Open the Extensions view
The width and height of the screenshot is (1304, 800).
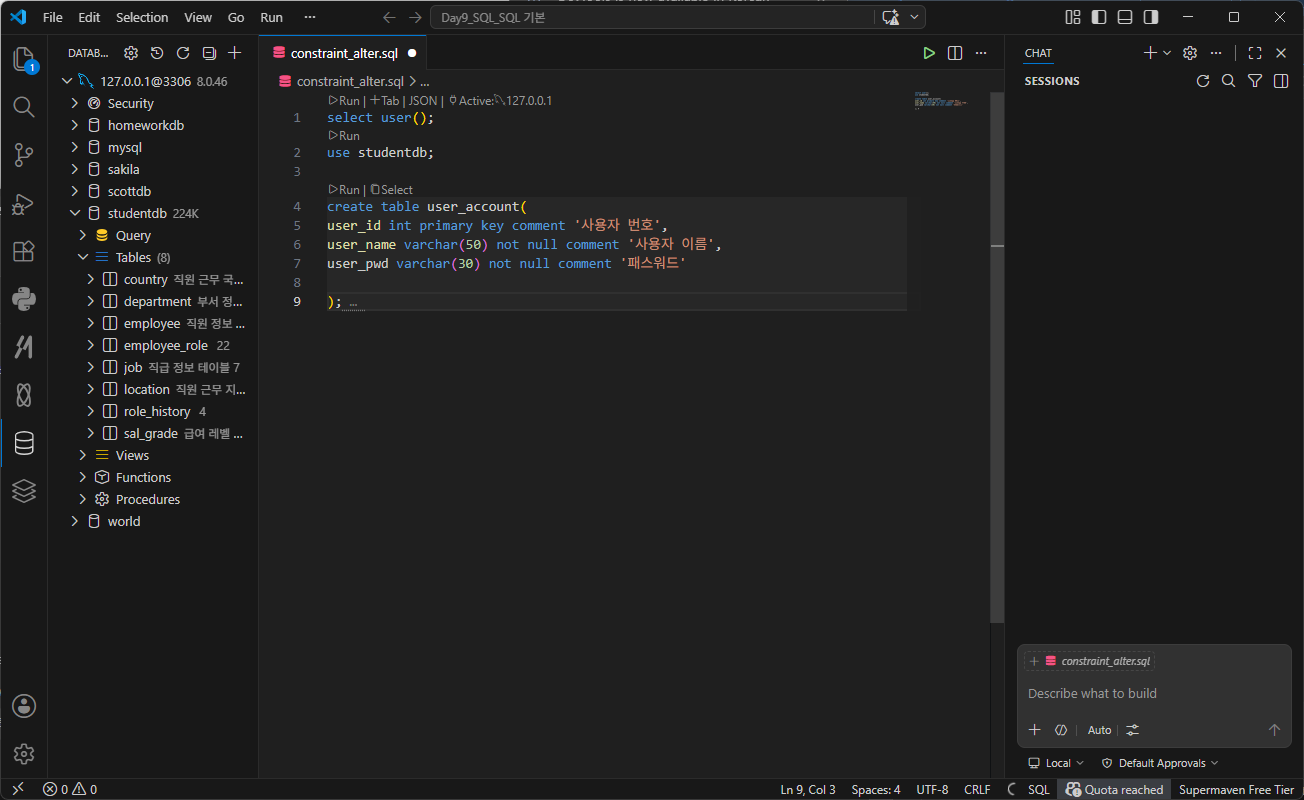24,251
